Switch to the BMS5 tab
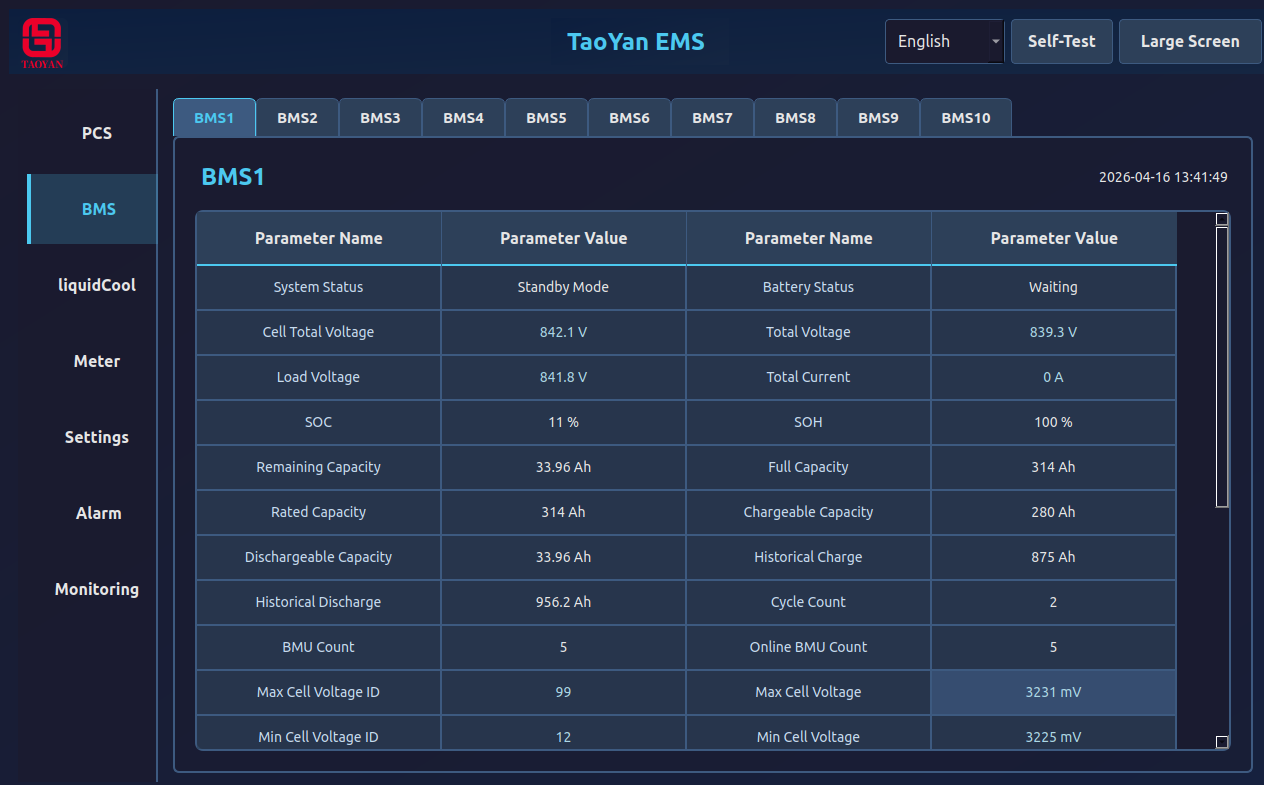 click(546, 118)
